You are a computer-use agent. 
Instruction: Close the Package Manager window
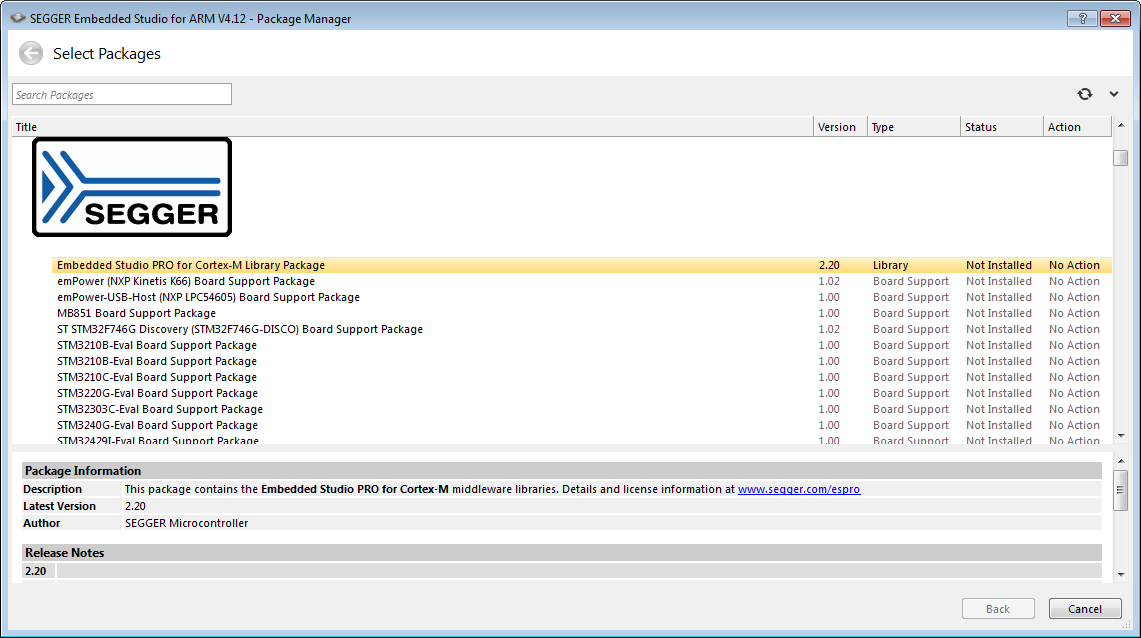pyautogui.click(x=1115, y=18)
